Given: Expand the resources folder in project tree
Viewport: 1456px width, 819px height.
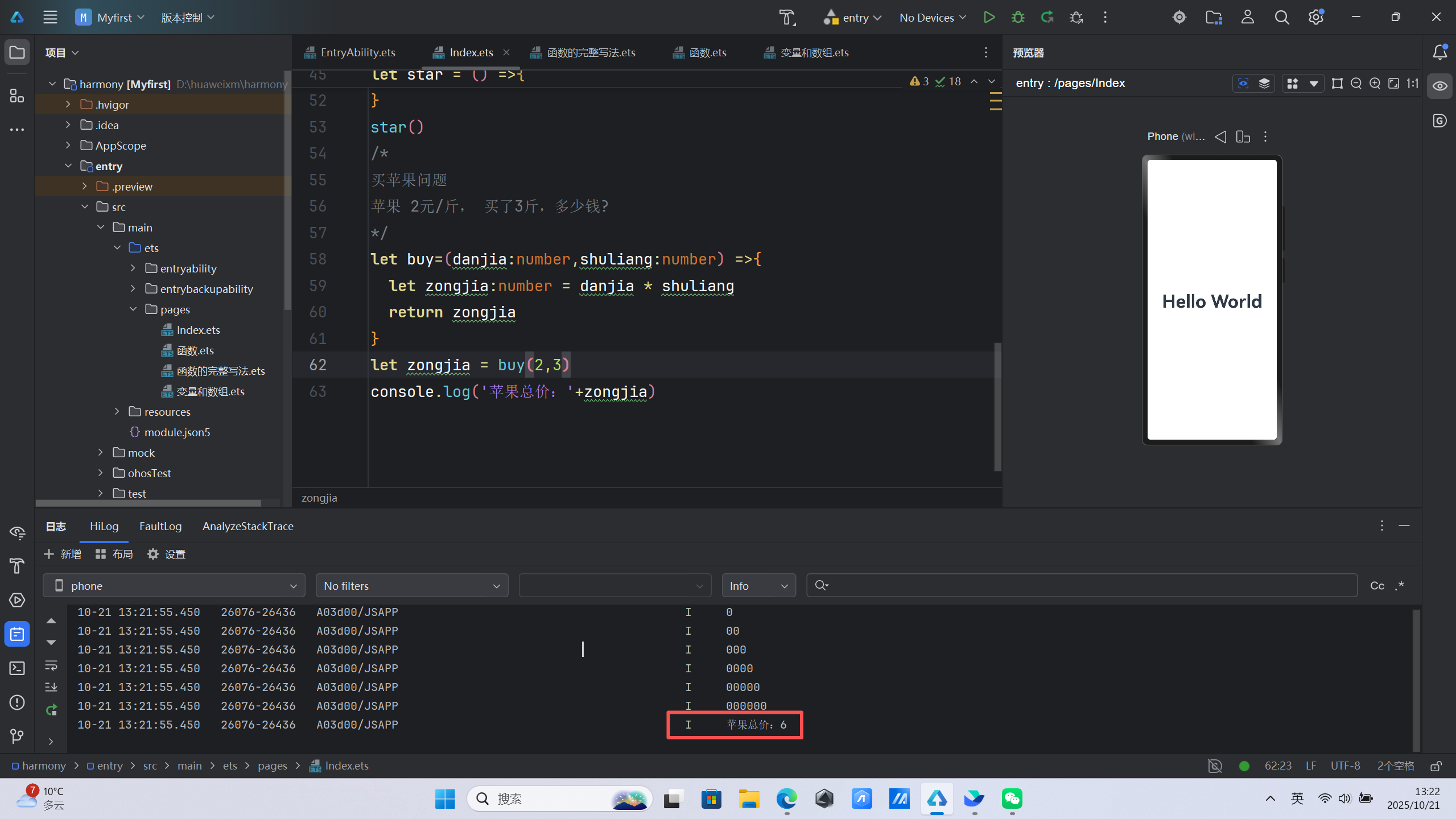Looking at the screenshot, I should tap(117, 411).
